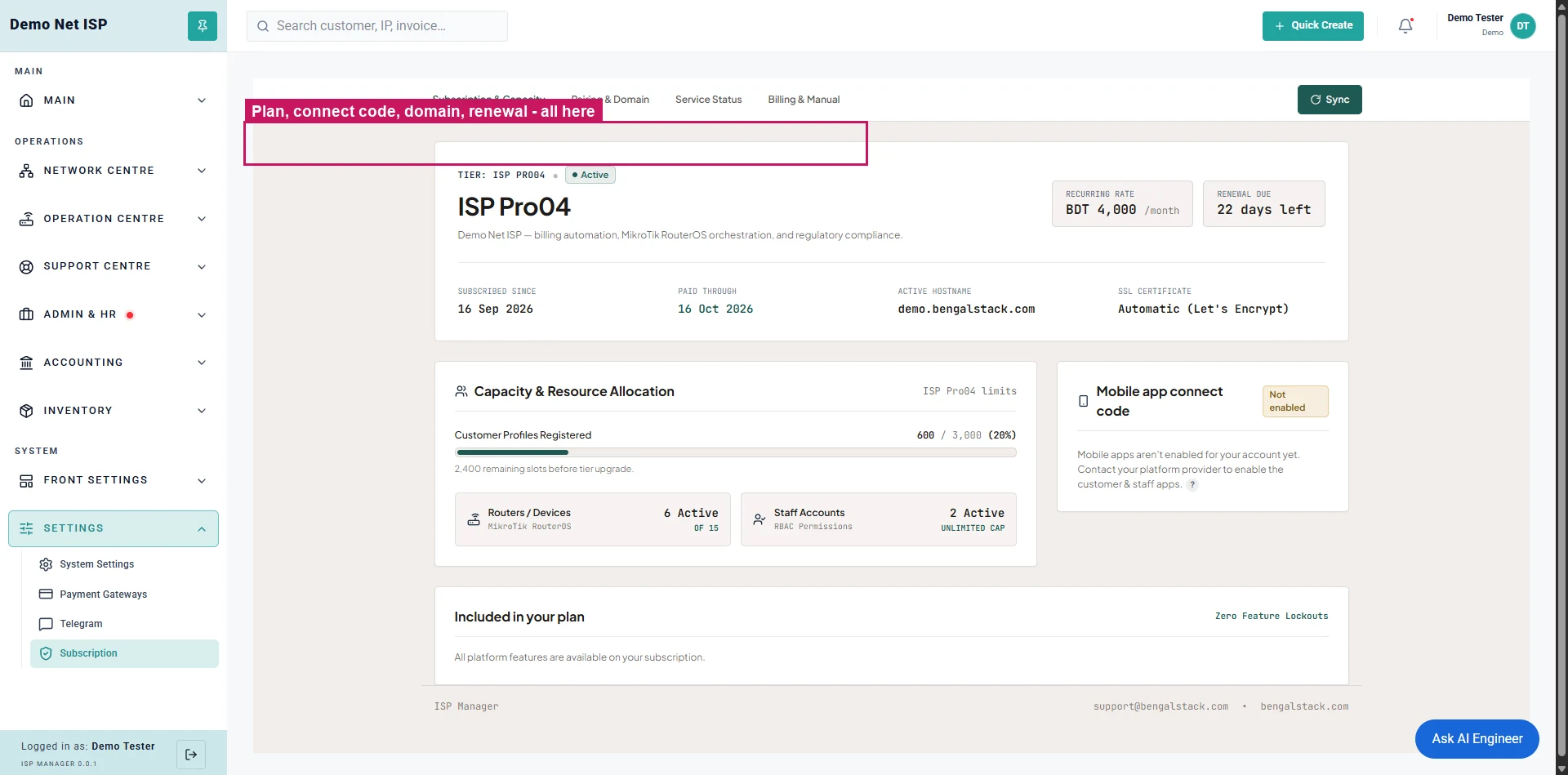Click the Admin & HR briefcase icon
The width and height of the screenshot is (1568, 775).
26,314
